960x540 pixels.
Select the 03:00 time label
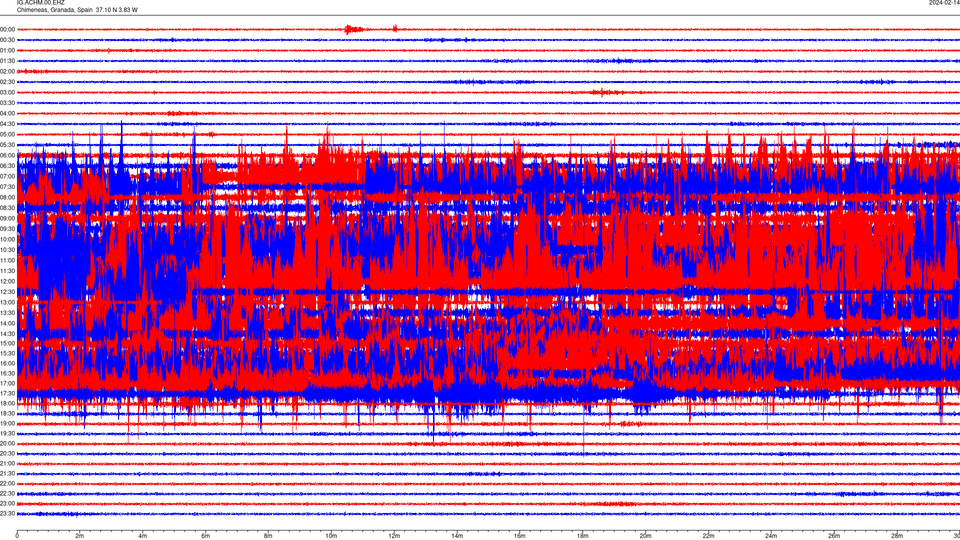(x=7, y=92)
